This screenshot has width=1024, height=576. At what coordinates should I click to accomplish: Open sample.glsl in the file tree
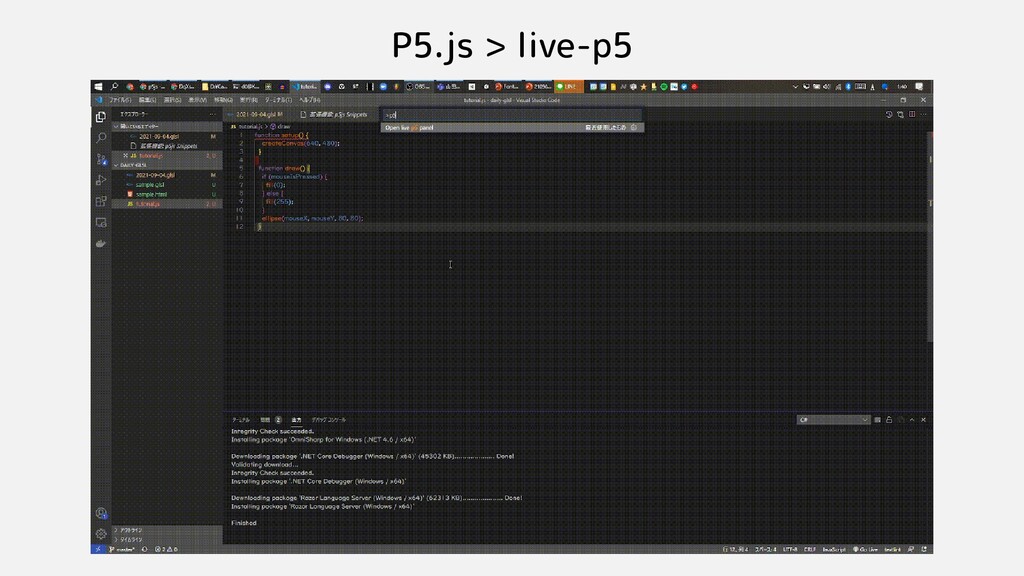[x=150, y=185]
